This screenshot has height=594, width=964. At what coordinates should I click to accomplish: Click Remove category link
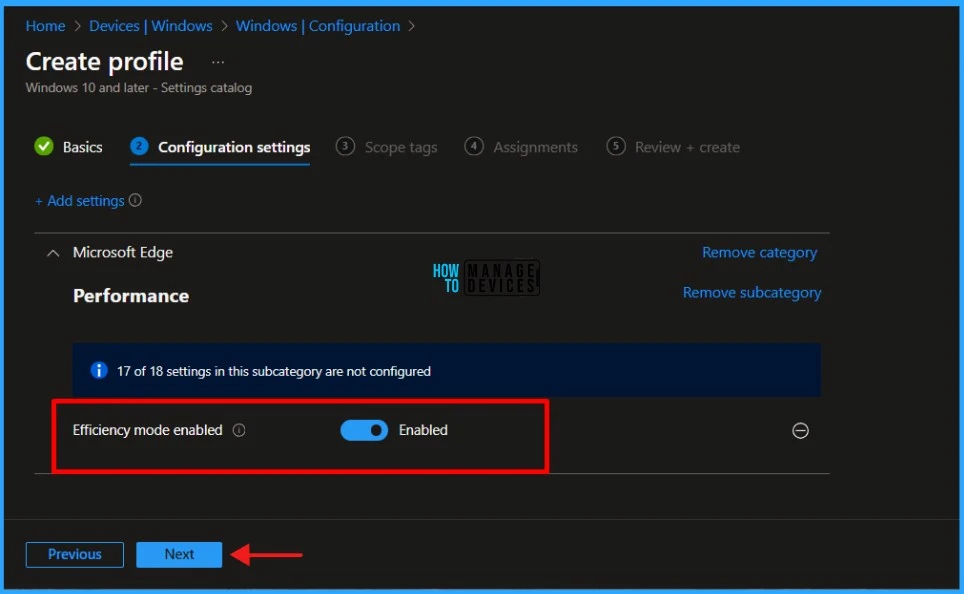[x=759, y=253]
